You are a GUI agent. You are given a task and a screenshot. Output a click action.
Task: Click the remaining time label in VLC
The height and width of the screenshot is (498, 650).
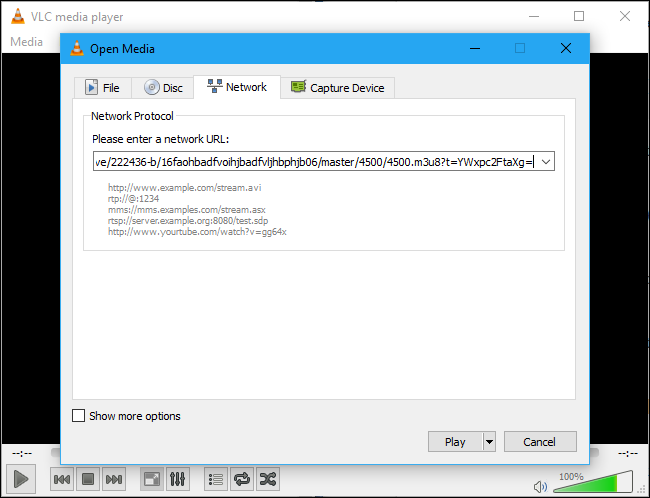pos(628,454)
